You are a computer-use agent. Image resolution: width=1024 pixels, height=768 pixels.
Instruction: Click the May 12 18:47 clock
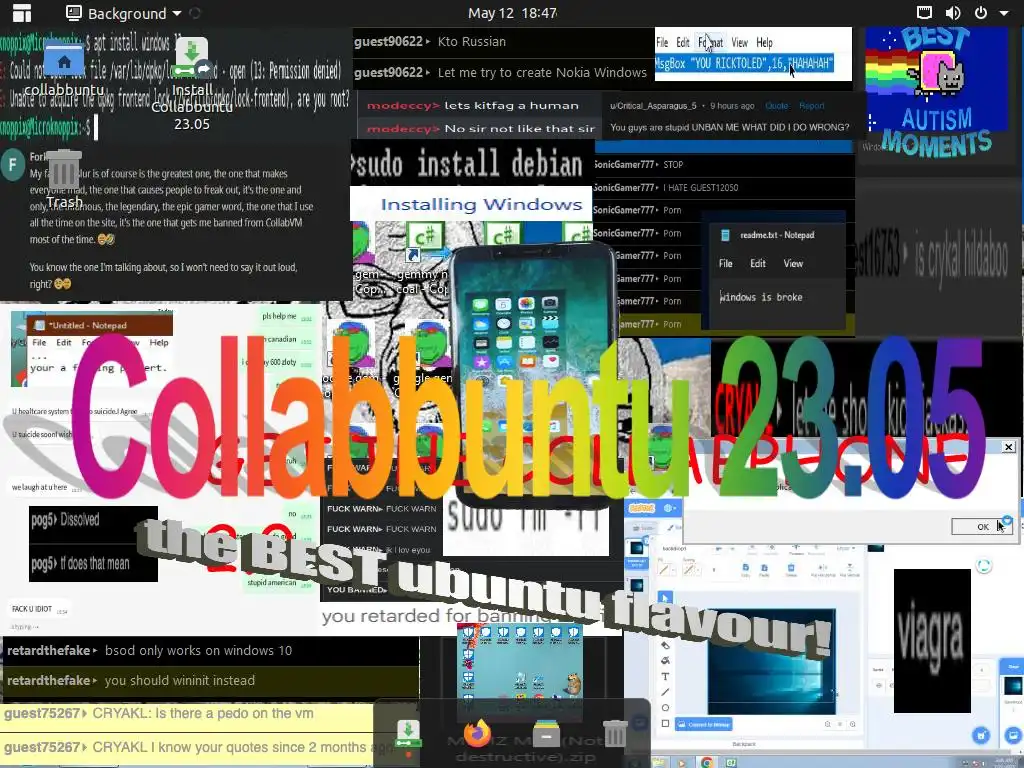512,13
